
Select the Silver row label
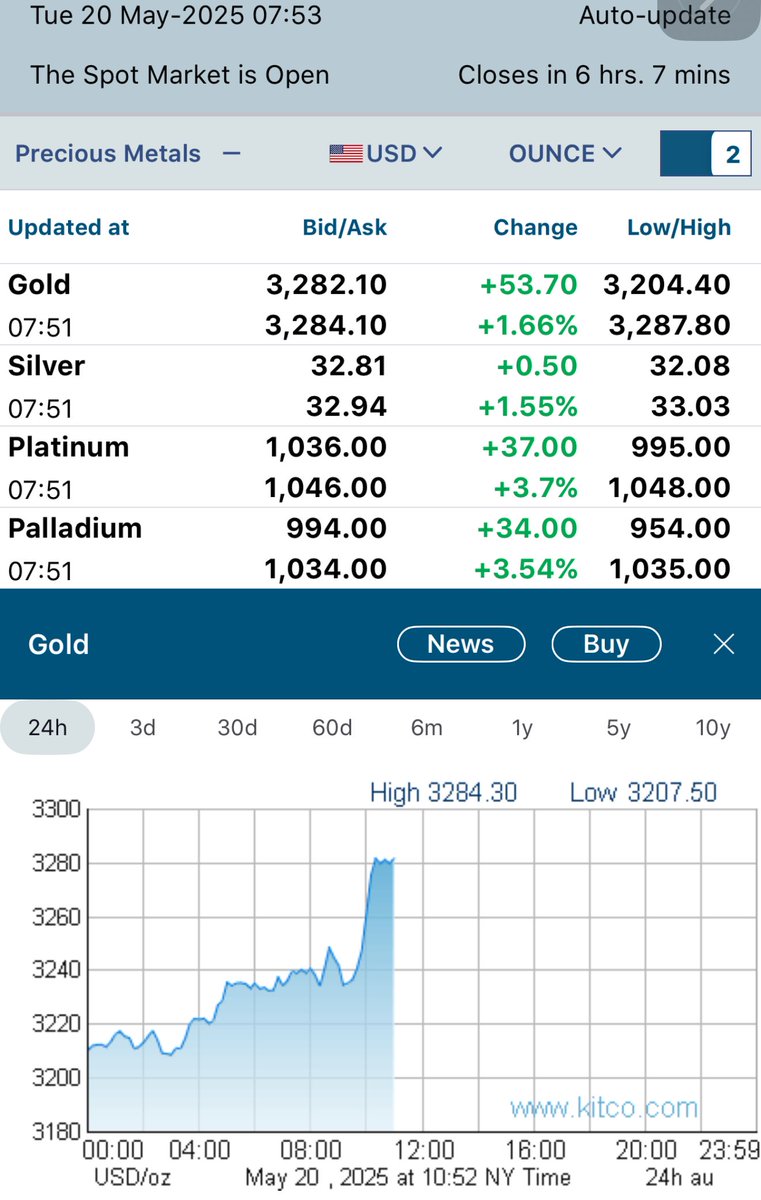[x=47, y=366]
